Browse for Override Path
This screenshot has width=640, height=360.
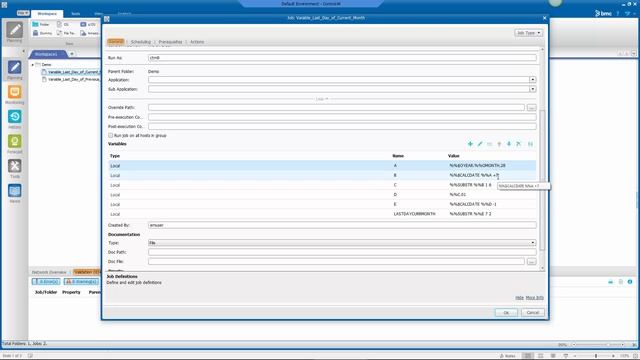coord(531,107)
